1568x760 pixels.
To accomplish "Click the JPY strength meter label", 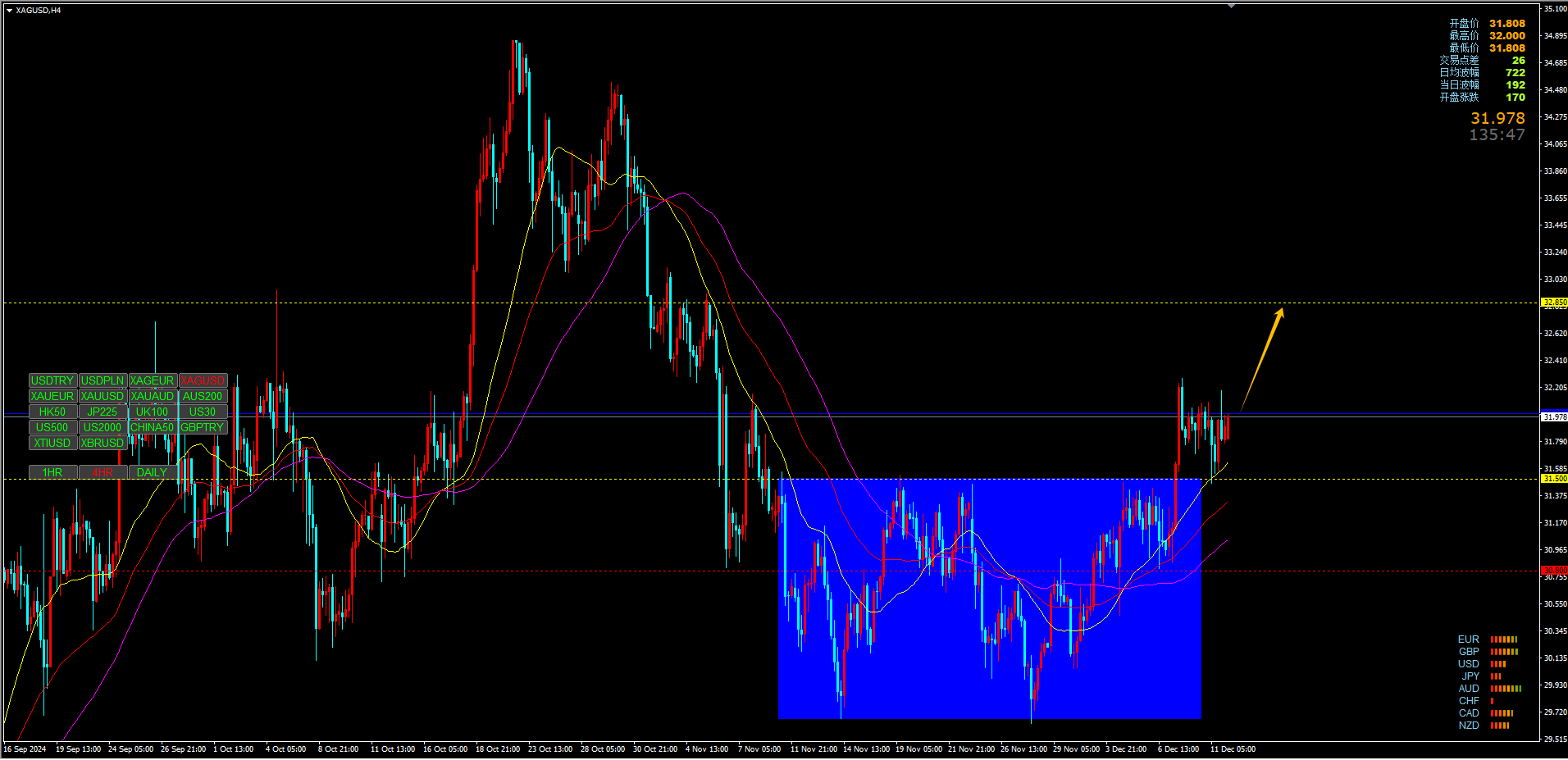I will pos(1470,676).
